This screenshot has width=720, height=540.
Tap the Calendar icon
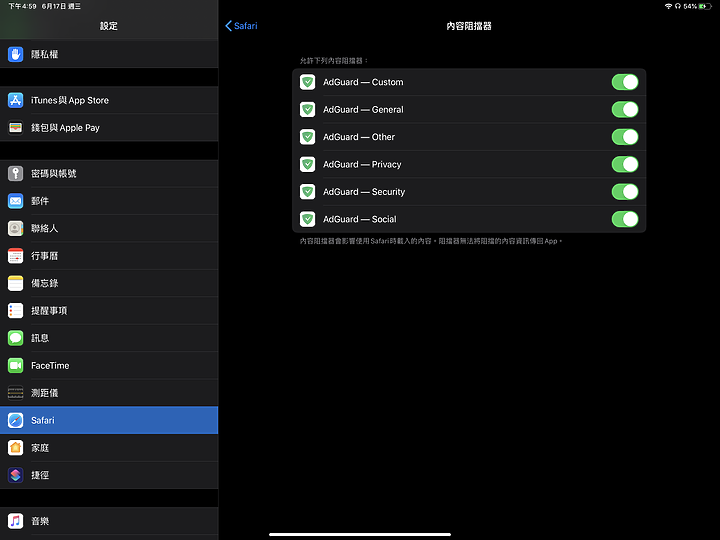pyautogui.click(x=16, y=256)
